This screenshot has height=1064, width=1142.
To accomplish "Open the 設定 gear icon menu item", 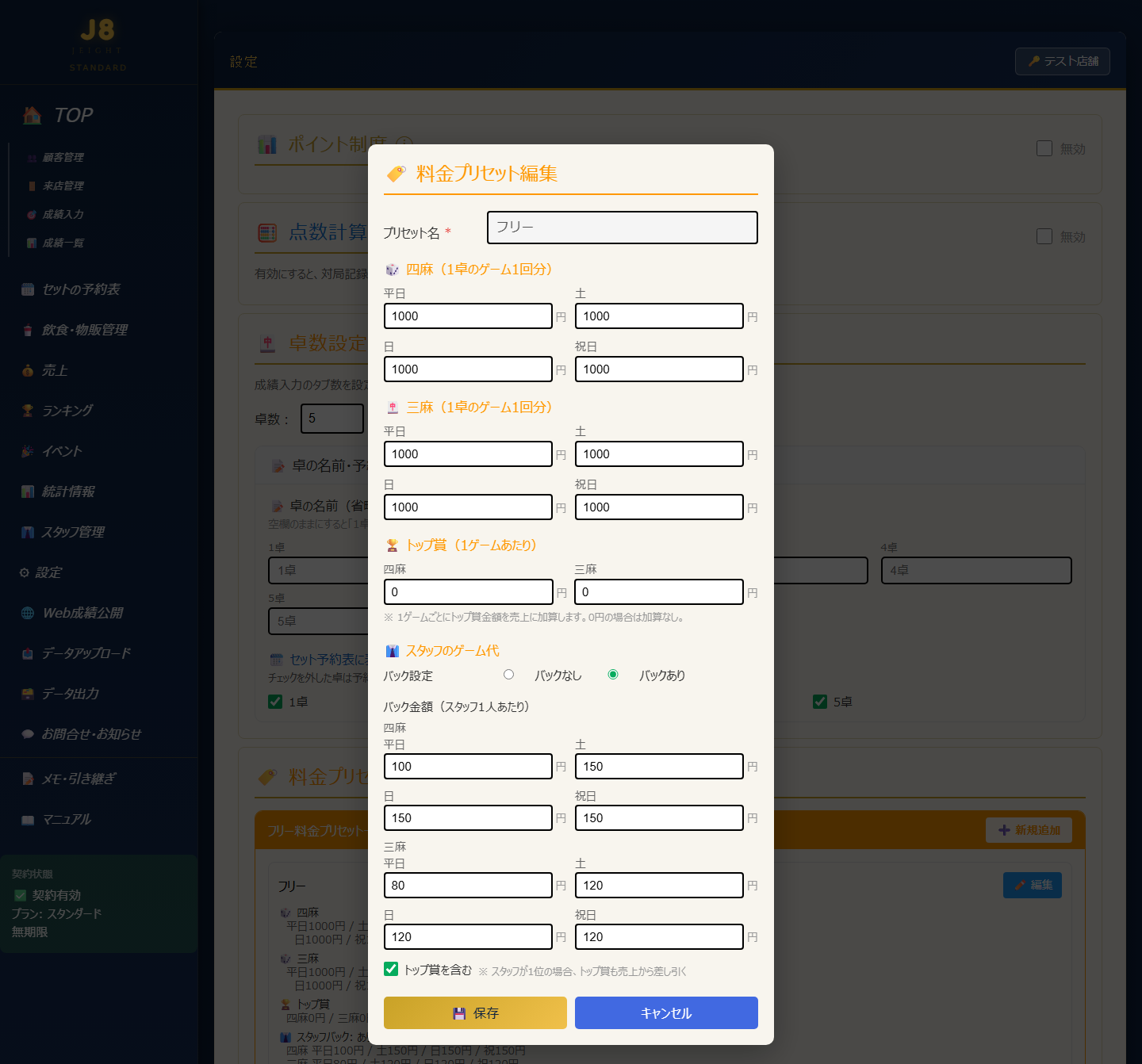I will tap(25, 572).
